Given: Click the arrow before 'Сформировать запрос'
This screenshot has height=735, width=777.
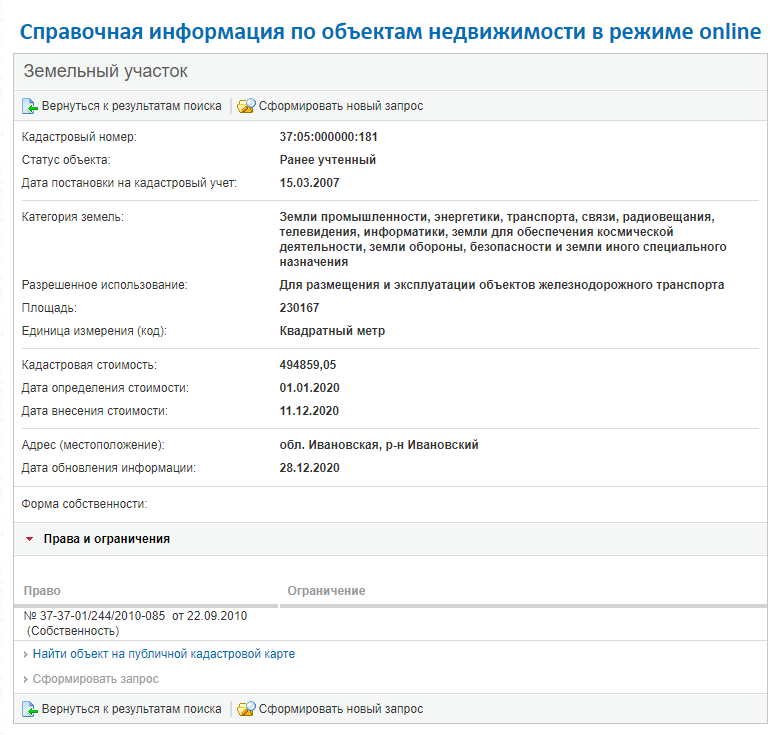Looking at the screenshot, I should tap(26, 679).
